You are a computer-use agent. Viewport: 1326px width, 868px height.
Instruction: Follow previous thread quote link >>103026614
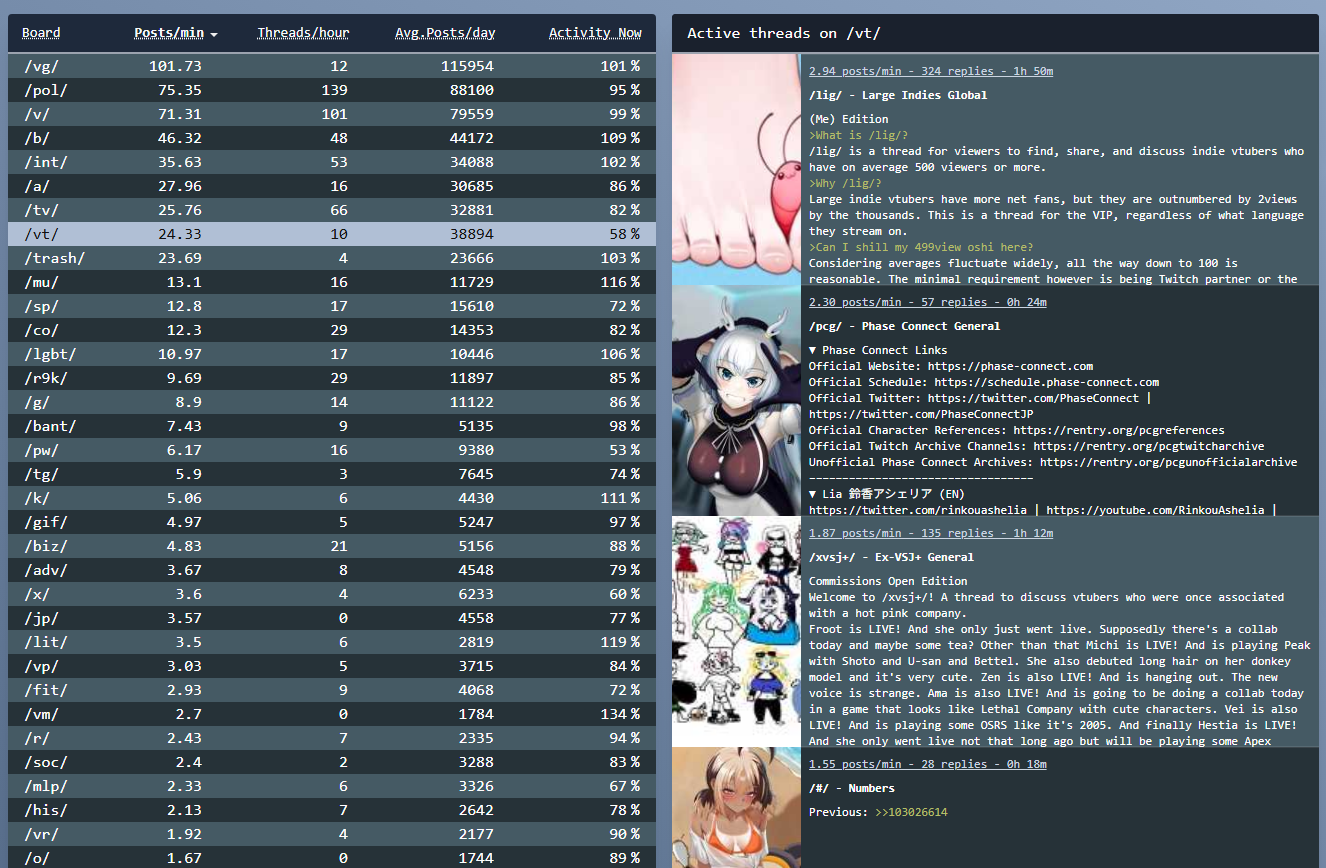(910, 812)
